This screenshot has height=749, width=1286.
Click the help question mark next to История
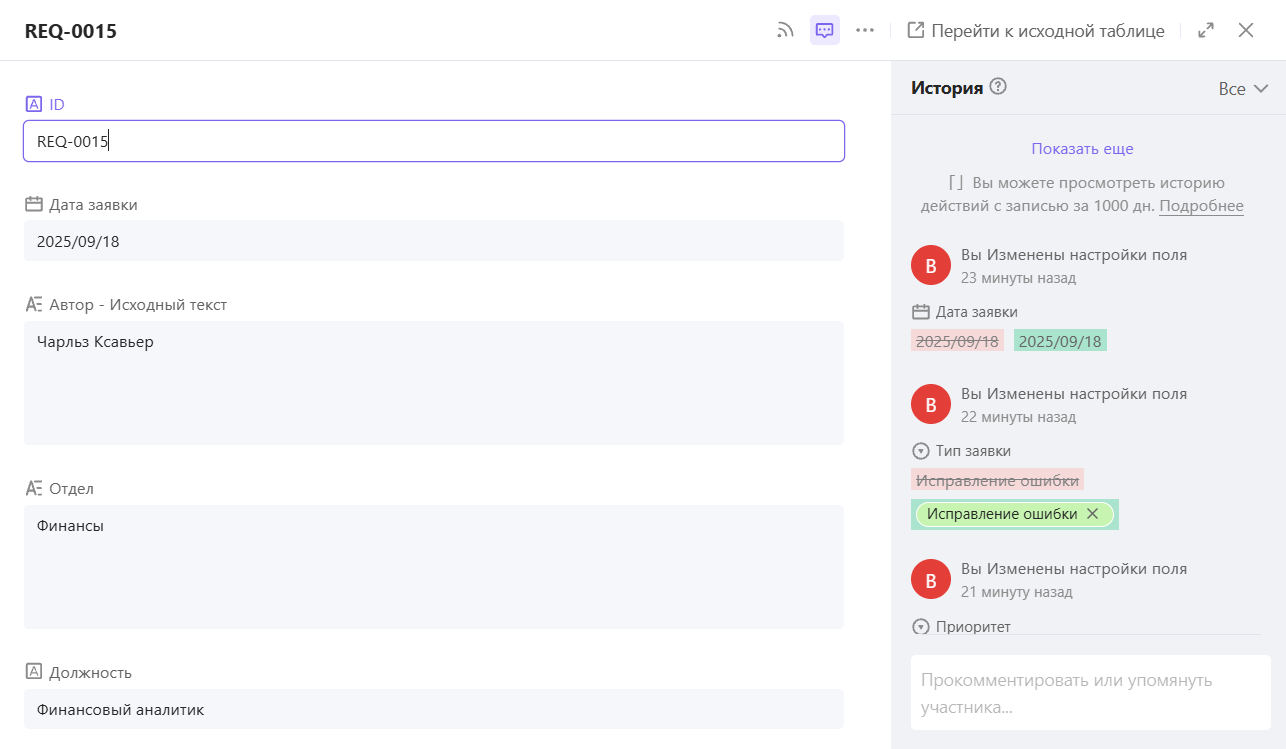[998, 87]
